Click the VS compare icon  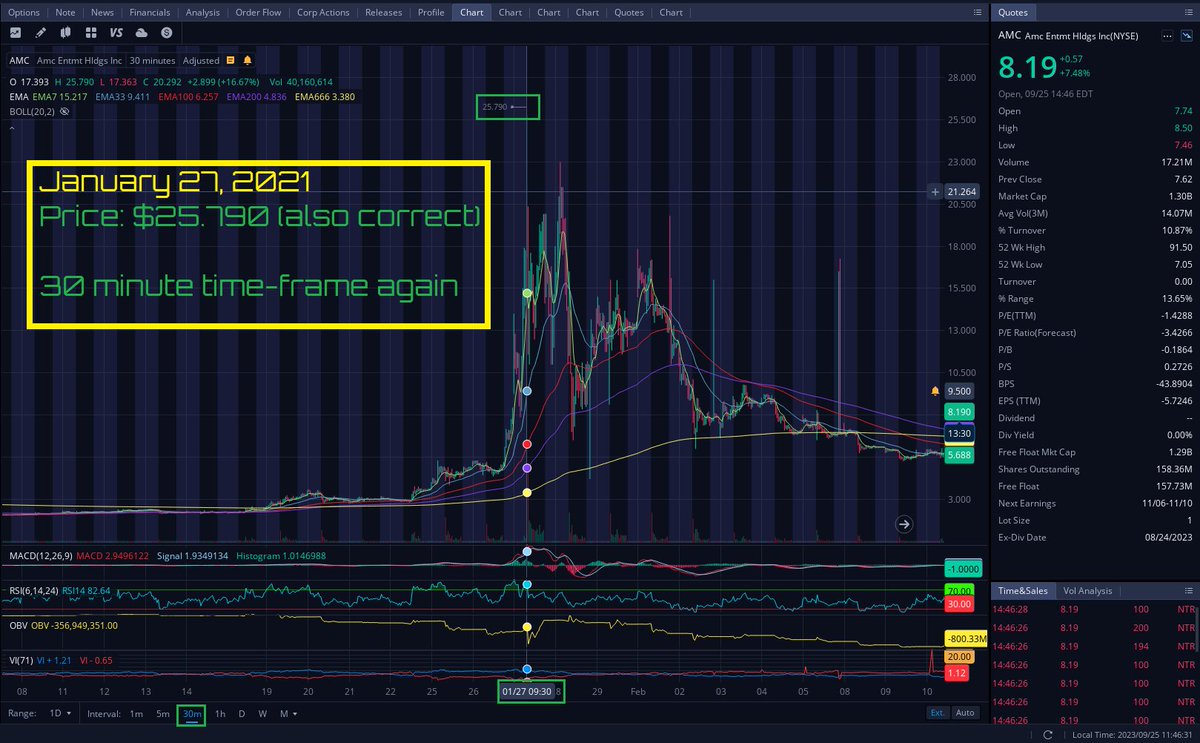point(116,33)
